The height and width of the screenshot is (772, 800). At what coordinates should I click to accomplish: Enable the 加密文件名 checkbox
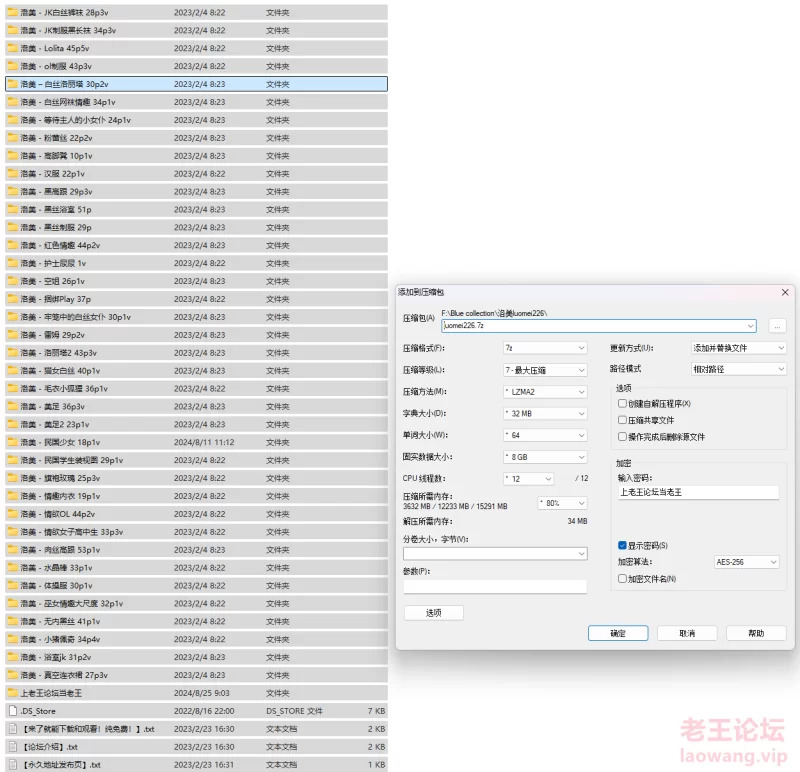coord(622,578)
